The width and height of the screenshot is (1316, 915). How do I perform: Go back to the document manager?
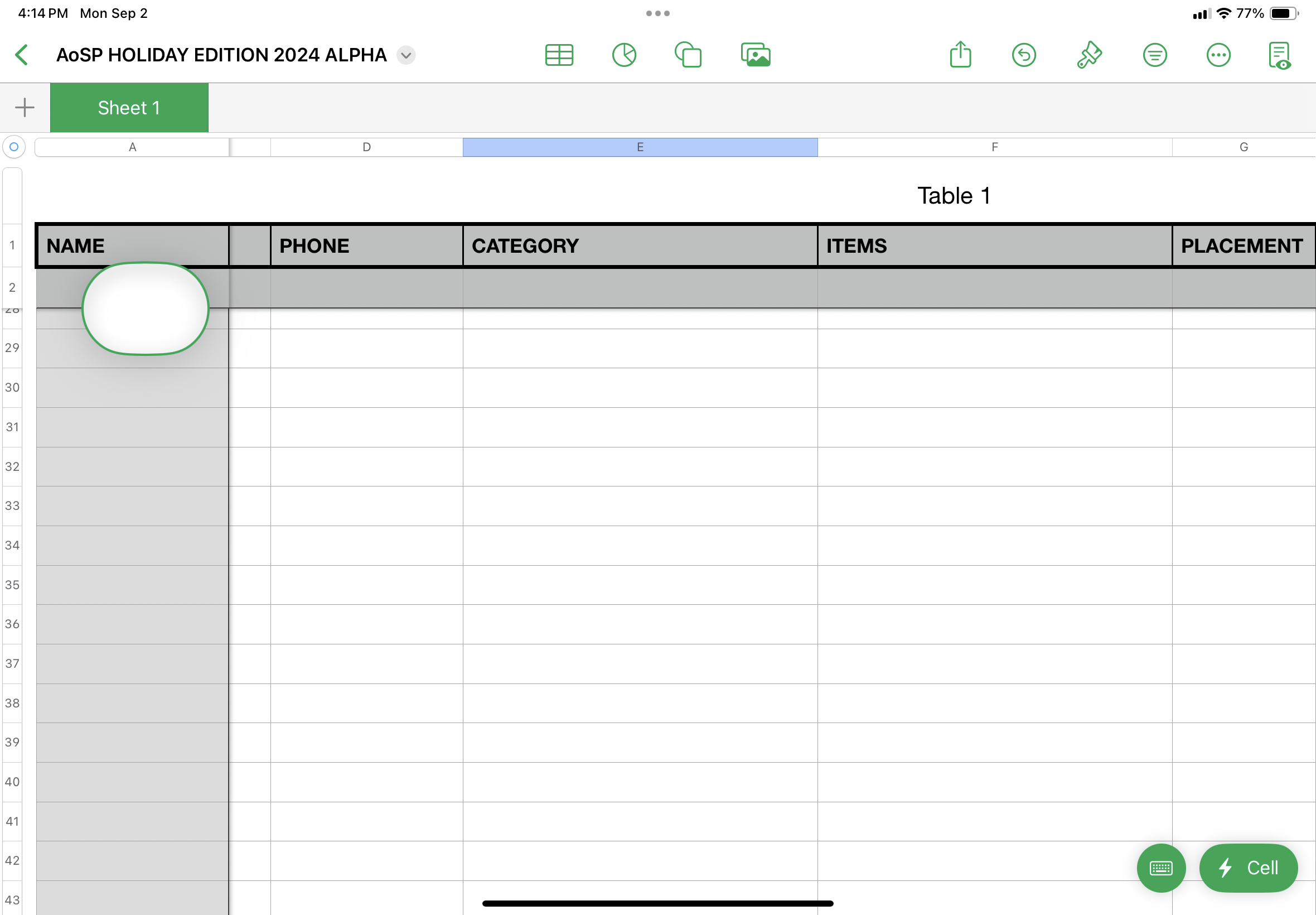pyautogui.click(x=22, y=55)
